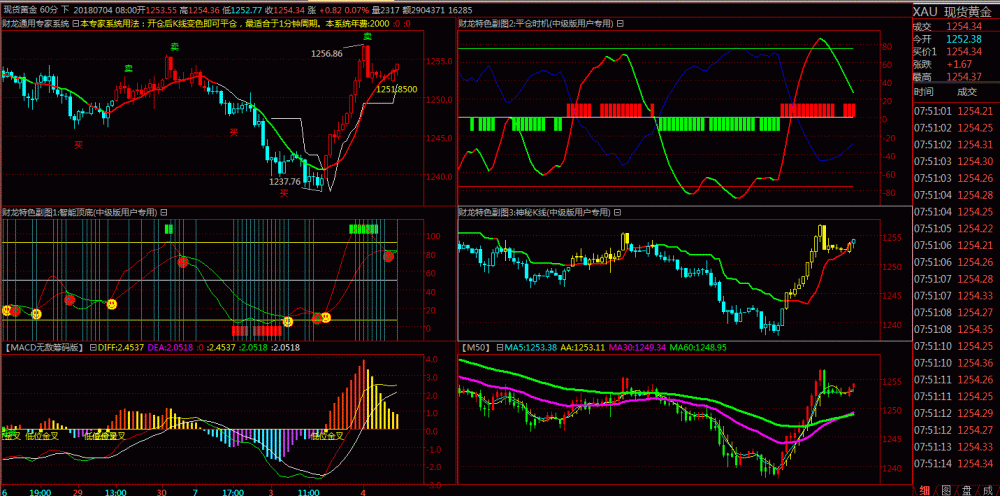
Task: Click the 60分 period label
Action: tap(50, 10)
